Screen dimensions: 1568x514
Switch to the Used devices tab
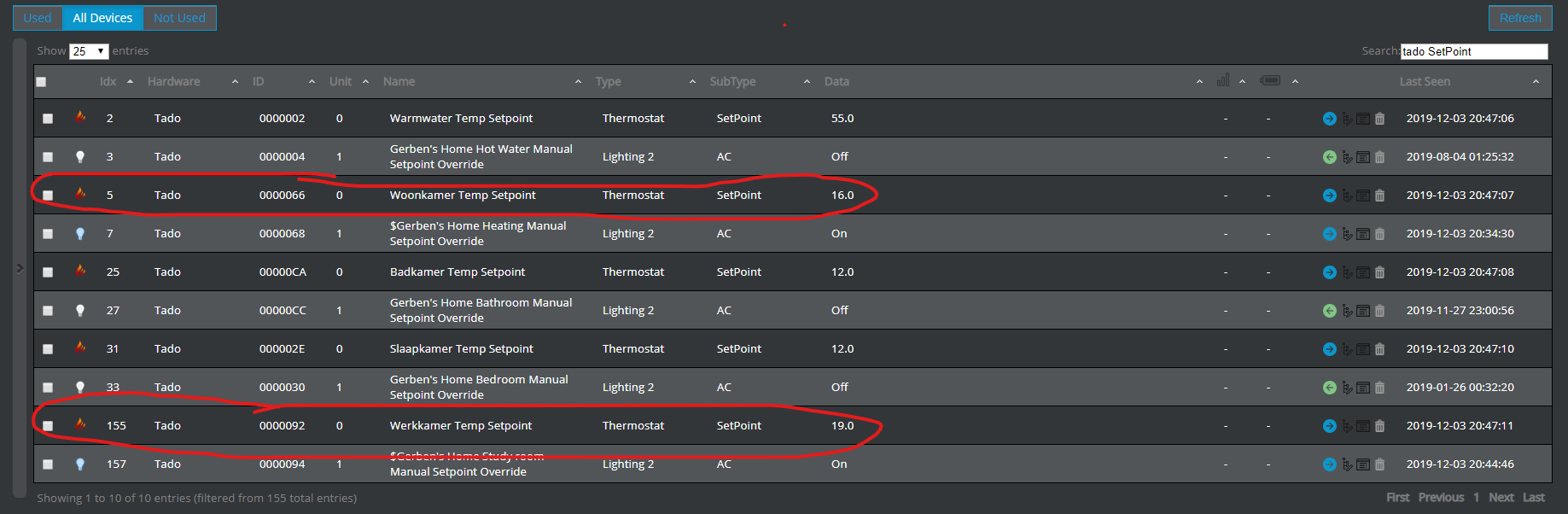(38, 18)
